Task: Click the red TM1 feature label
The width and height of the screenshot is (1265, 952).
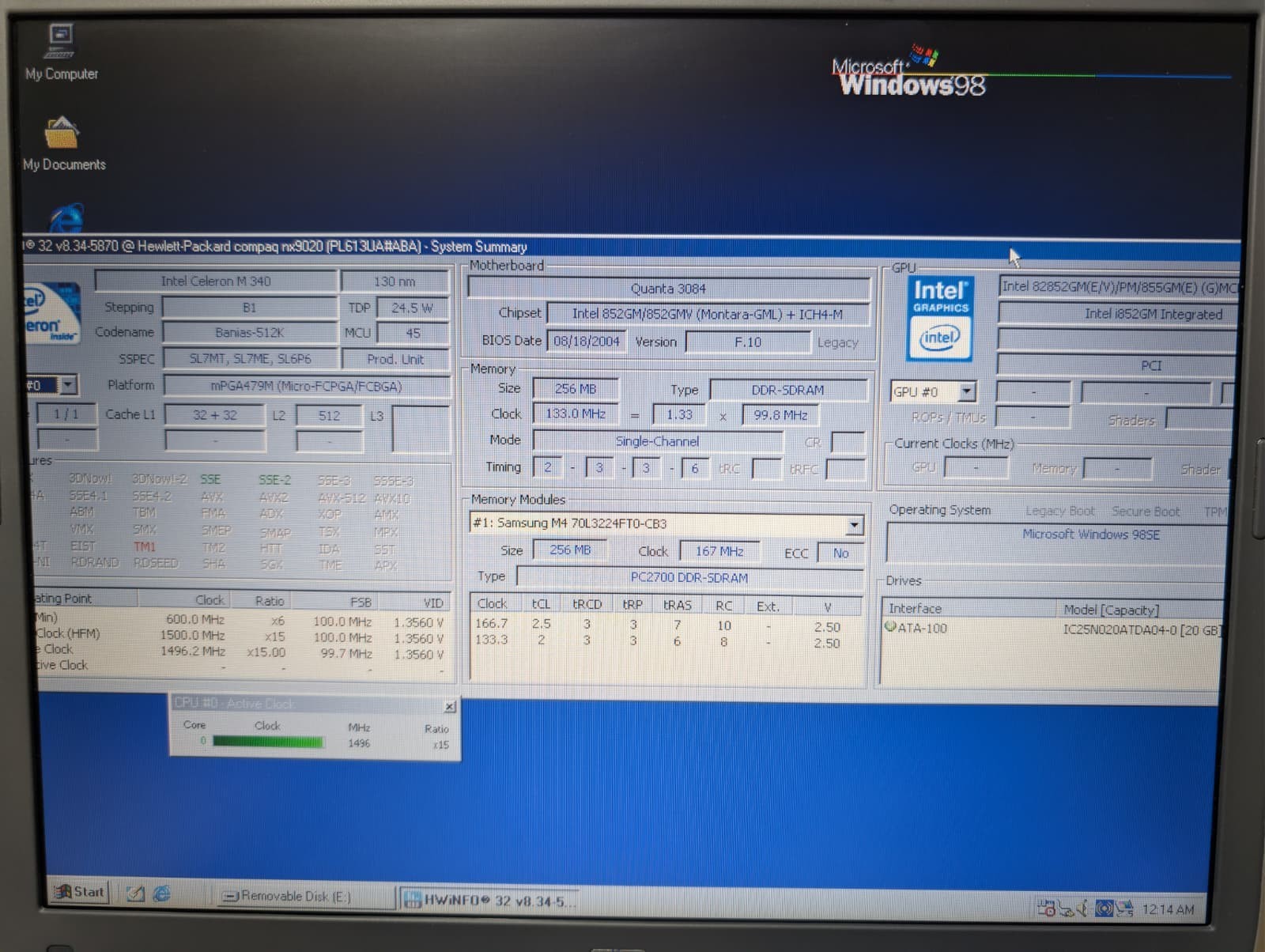Action: [145, 546]
